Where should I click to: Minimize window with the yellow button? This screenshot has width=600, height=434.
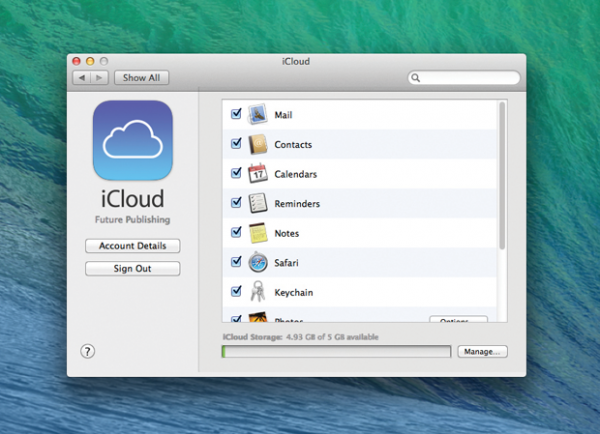click(x=90, y=61)
